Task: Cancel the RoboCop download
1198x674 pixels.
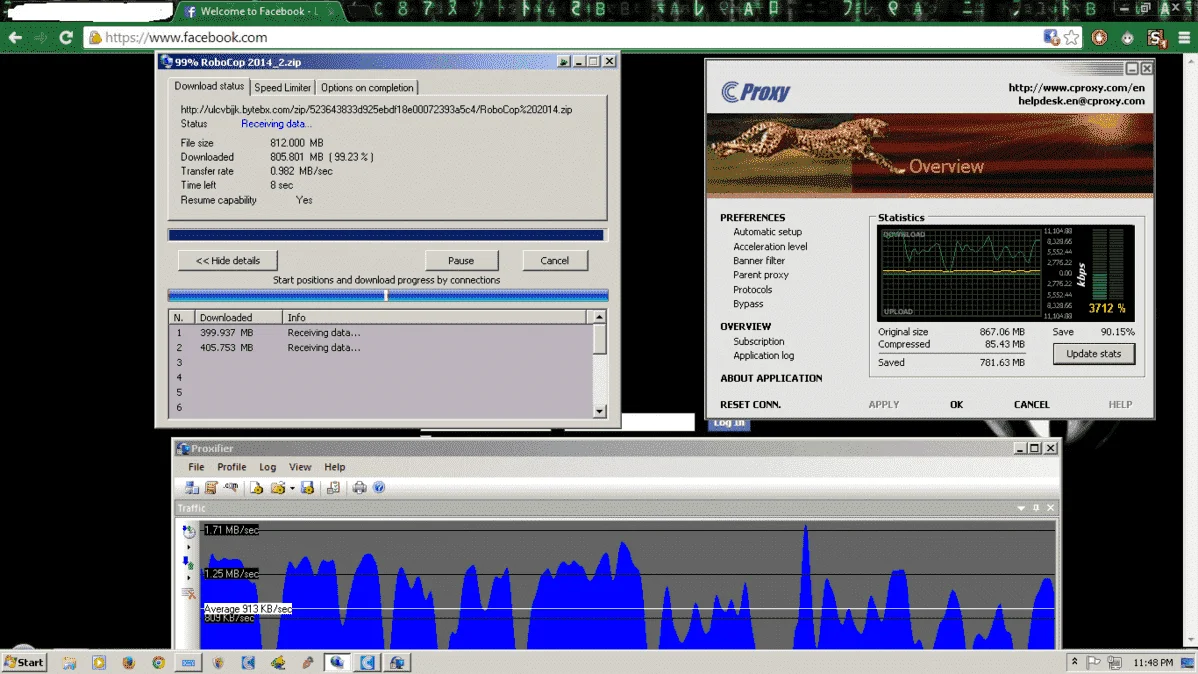Action: coord(555,261)
